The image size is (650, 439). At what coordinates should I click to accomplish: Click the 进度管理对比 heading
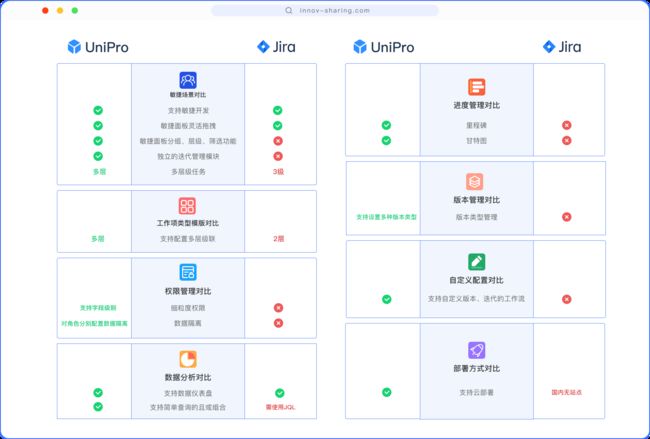coord(477,105)
